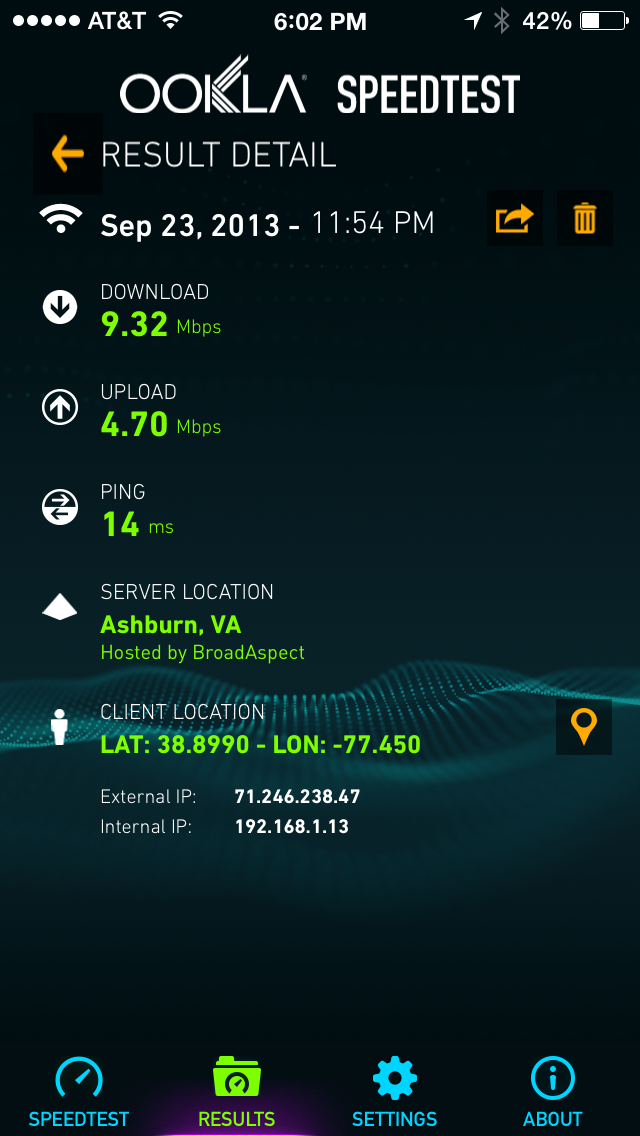
Task: Tap the server location pyramid icon
Action: tap(60, 606)
